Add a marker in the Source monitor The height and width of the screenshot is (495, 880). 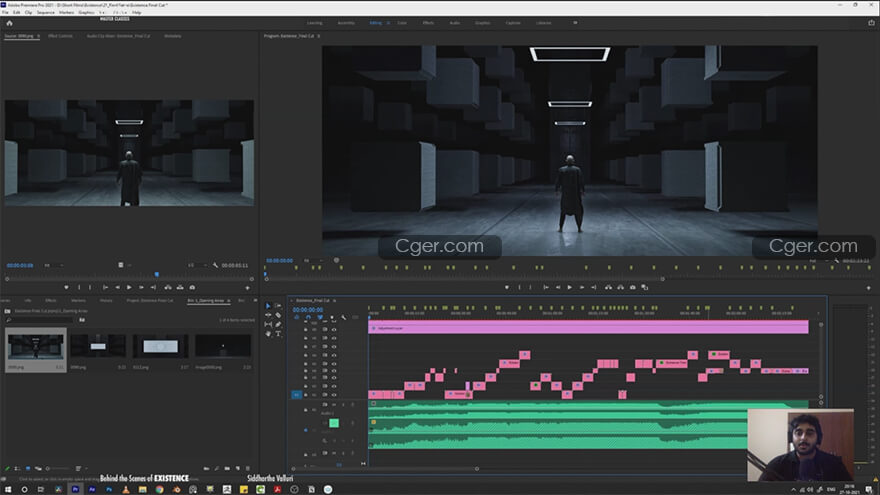point(66,287)
